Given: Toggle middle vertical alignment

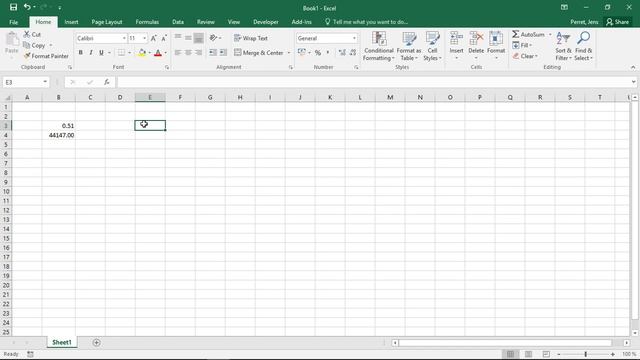Looking at the screenshot, I should 188,38.
